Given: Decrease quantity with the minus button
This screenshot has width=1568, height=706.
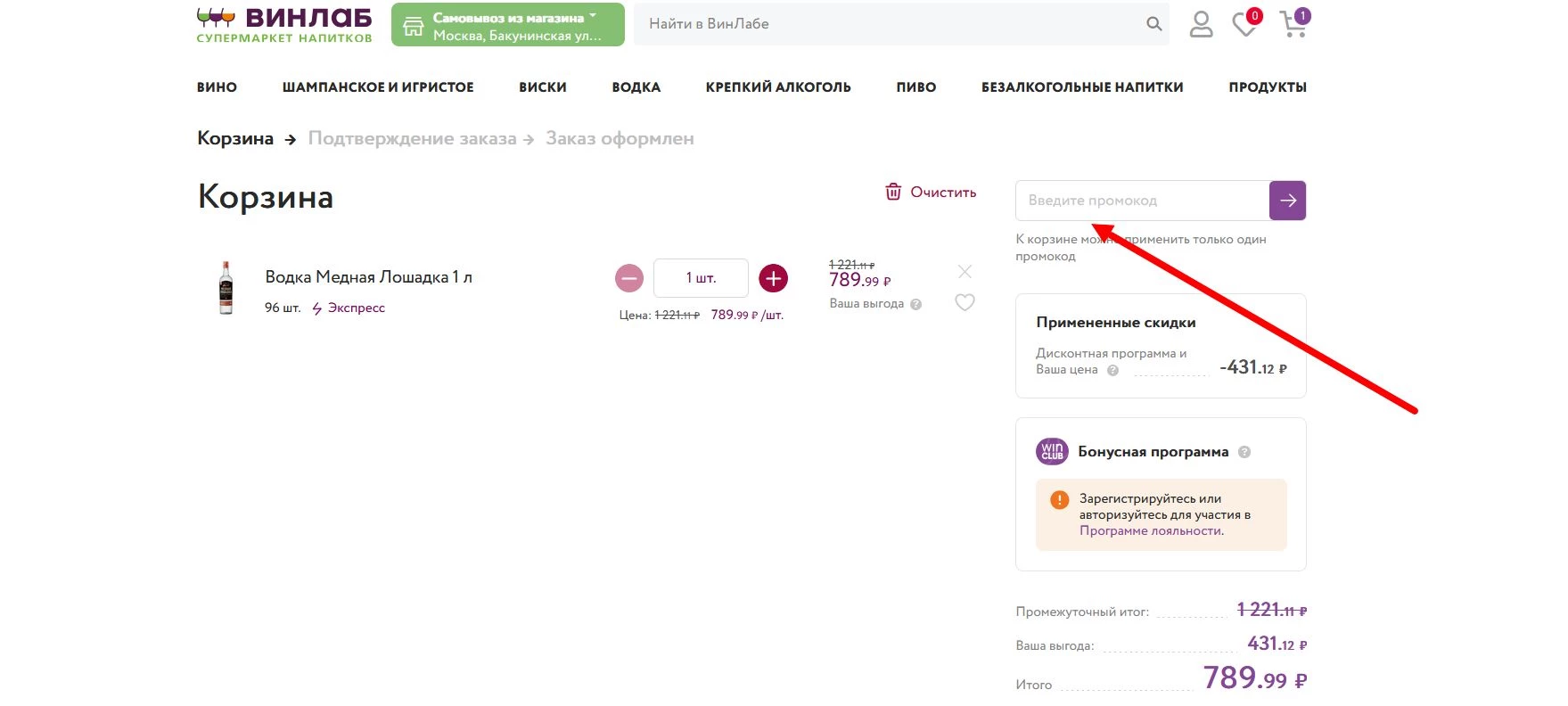Looking at the screenshot, I should click(x=629, y=278).
